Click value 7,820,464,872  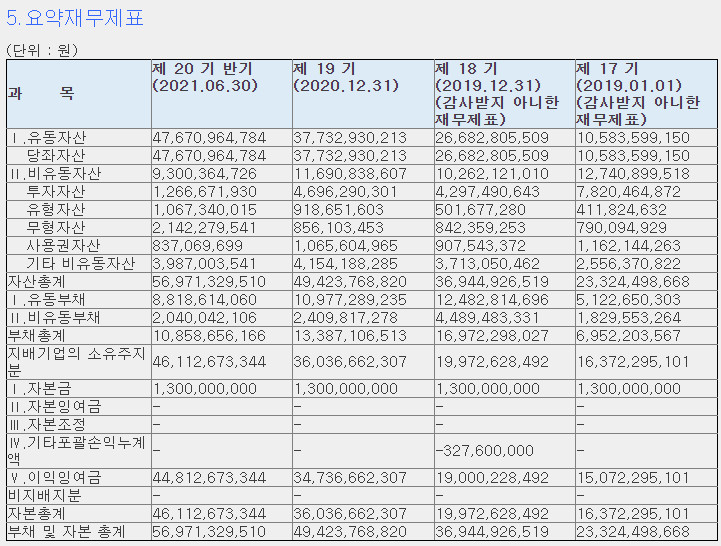coord(629,192)
